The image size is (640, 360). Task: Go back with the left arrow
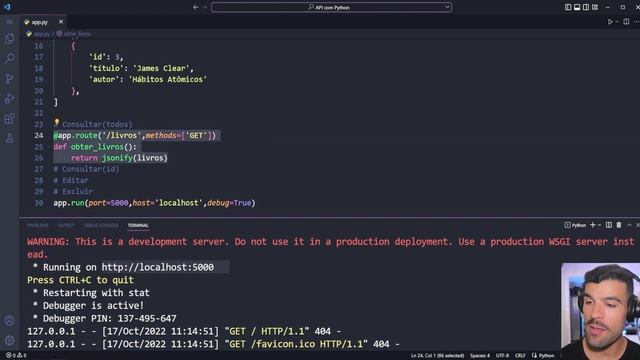click(196, 7)
